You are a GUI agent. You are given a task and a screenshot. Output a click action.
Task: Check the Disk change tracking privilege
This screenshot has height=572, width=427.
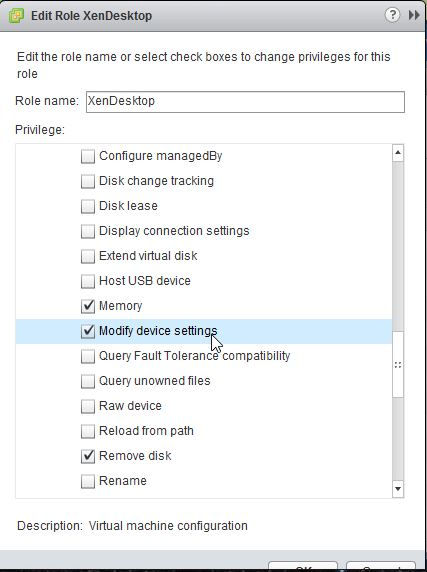pos(88,181)
